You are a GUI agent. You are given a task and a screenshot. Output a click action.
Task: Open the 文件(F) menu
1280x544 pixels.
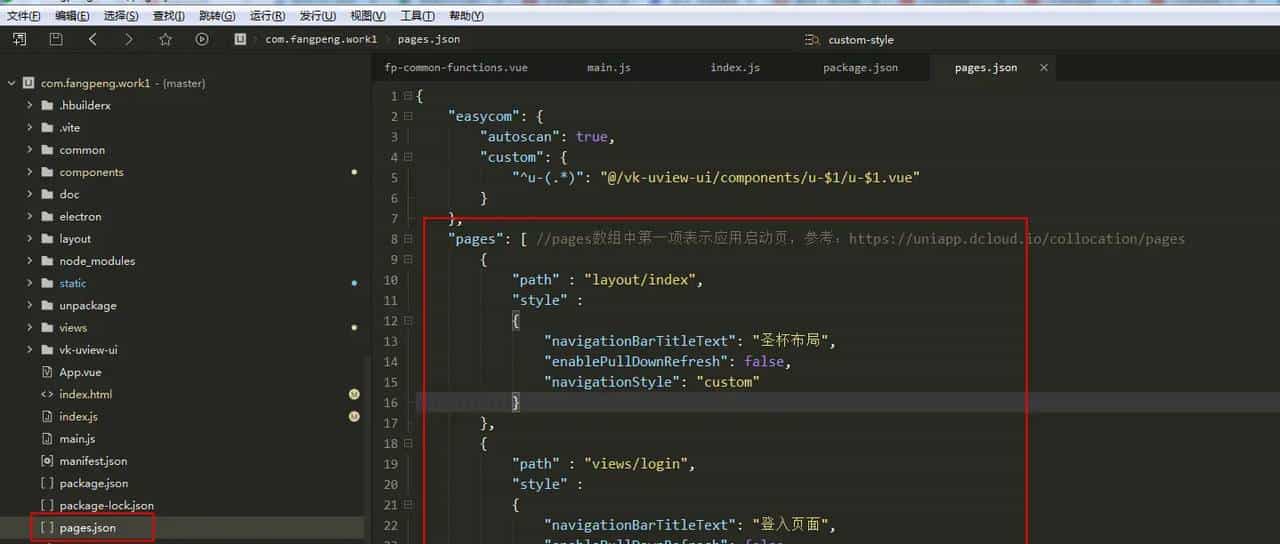[24, 16]
